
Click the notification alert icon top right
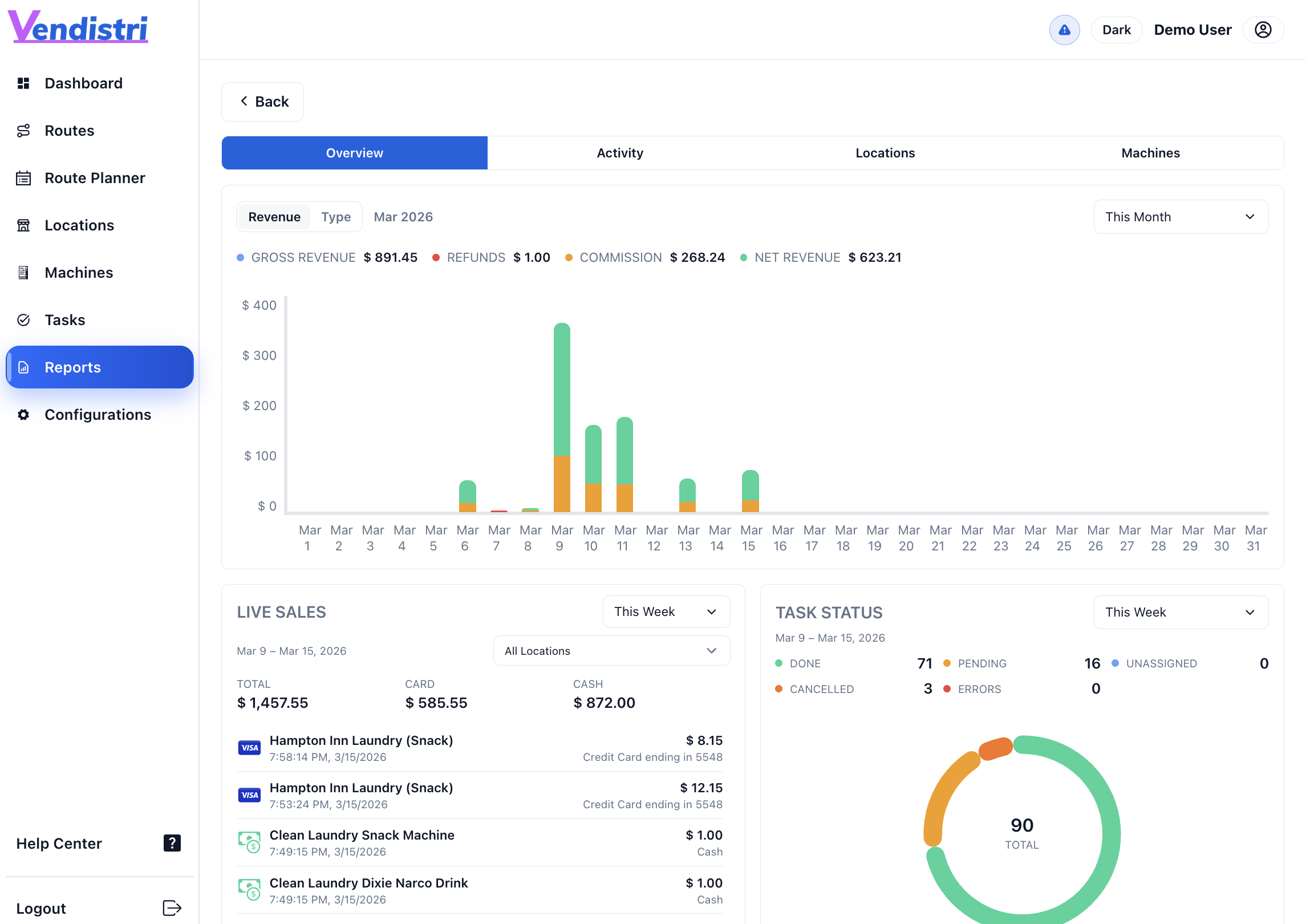(1064, 30)
